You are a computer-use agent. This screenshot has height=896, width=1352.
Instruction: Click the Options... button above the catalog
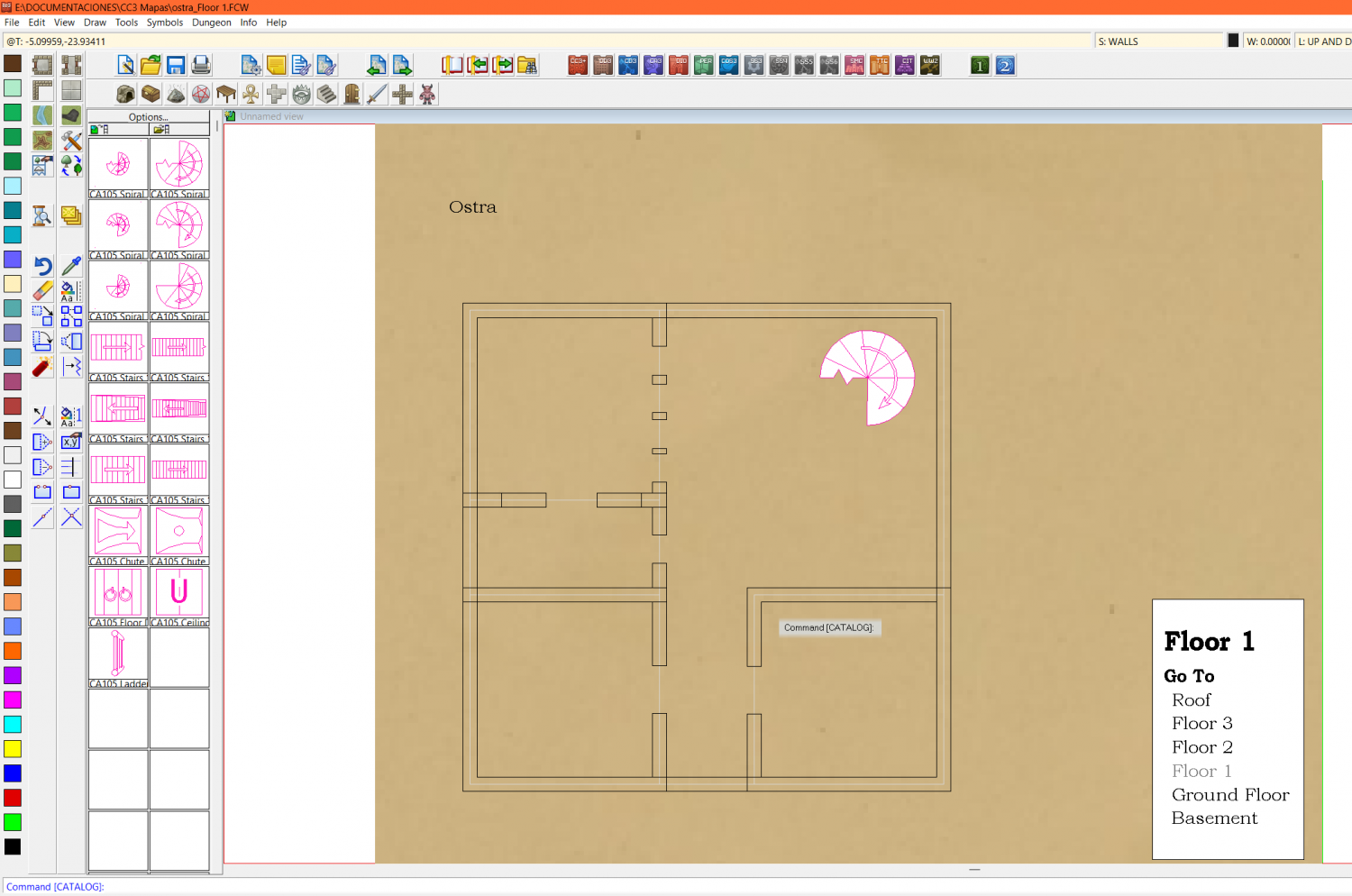(148, 117)
